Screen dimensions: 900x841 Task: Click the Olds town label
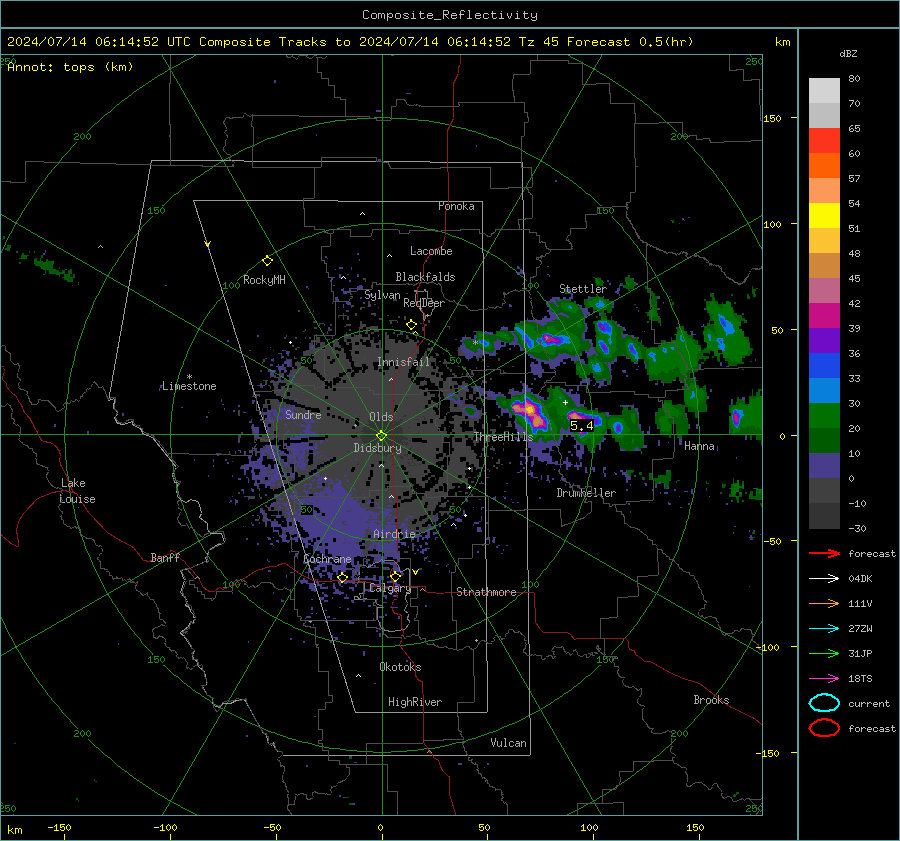pos(381,417)
